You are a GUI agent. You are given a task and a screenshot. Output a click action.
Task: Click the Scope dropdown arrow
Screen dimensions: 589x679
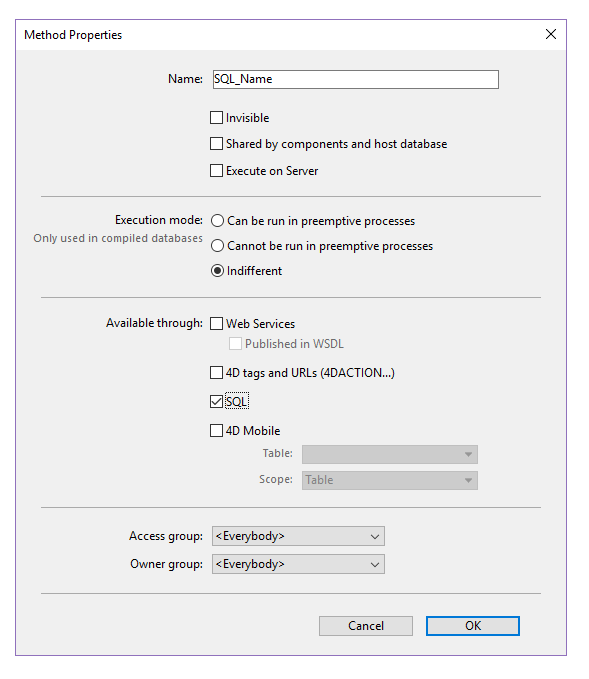click(x=468, y=480)
